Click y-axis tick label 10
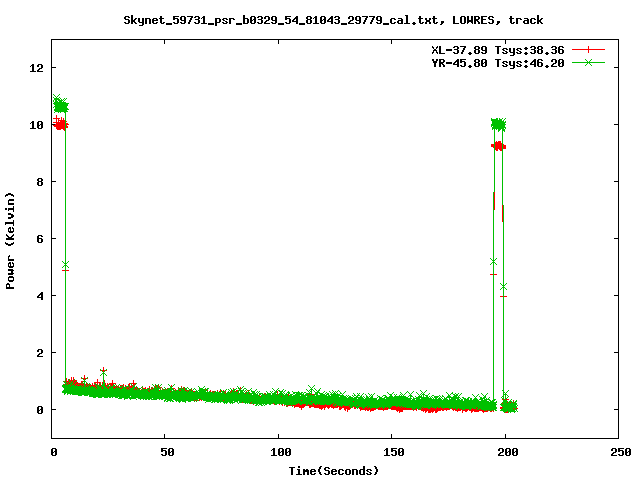640x480 pixels. point(36,125)
